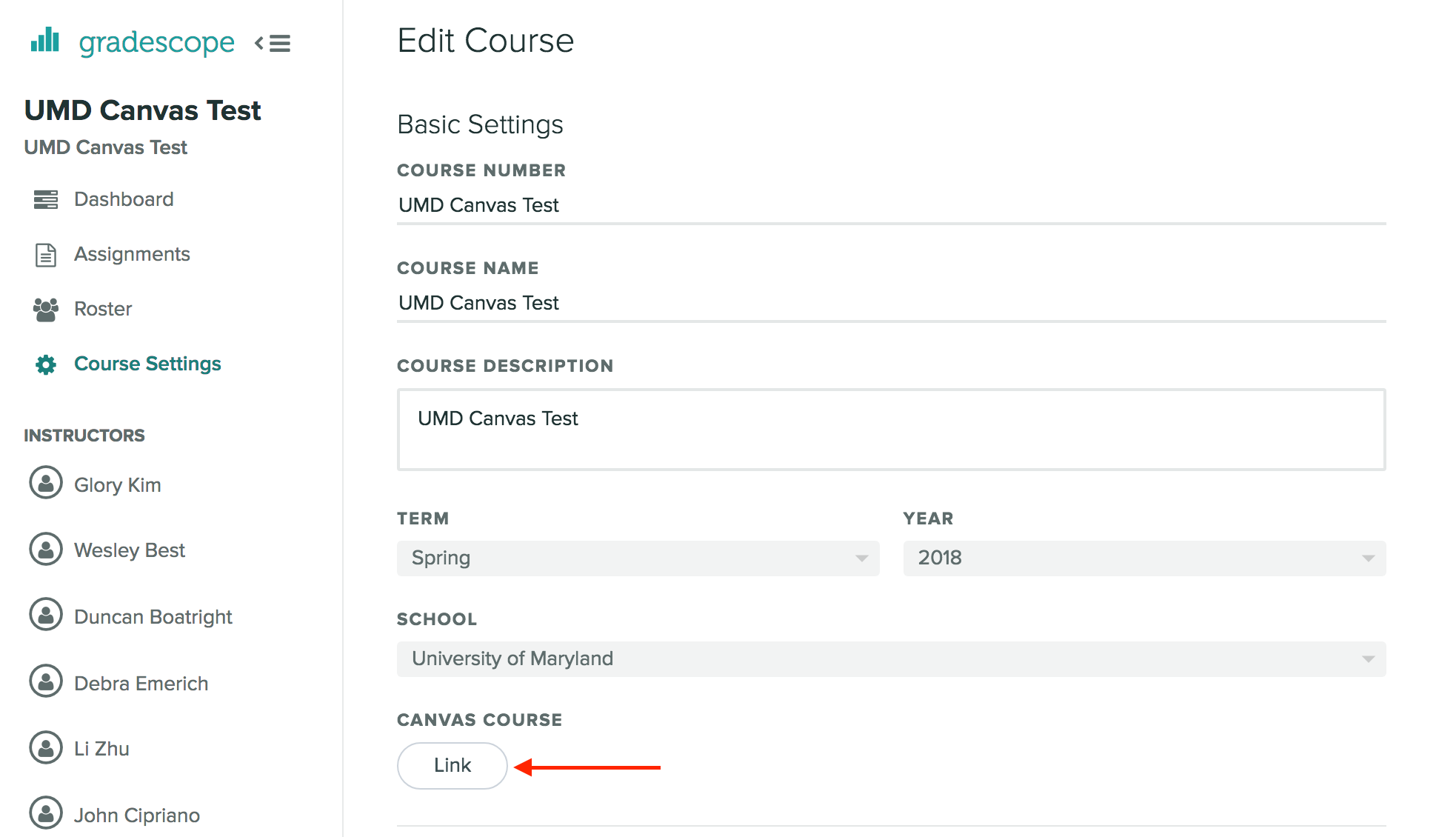Click the Dashboard navigation icon
Screen dimensions: 1456x837
(47, 199)
